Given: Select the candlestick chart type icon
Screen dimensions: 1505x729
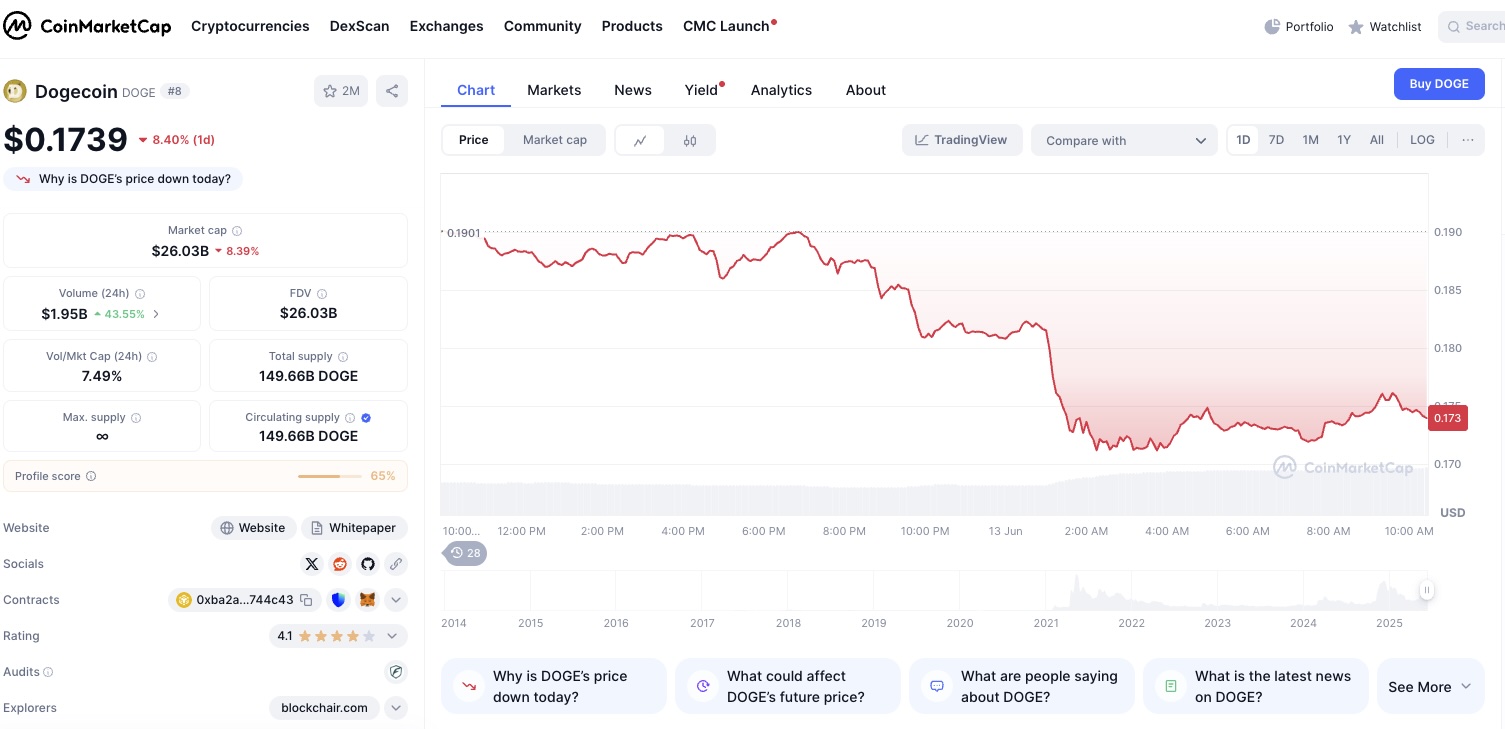Looking at the screenshot, I should [690, 141].
